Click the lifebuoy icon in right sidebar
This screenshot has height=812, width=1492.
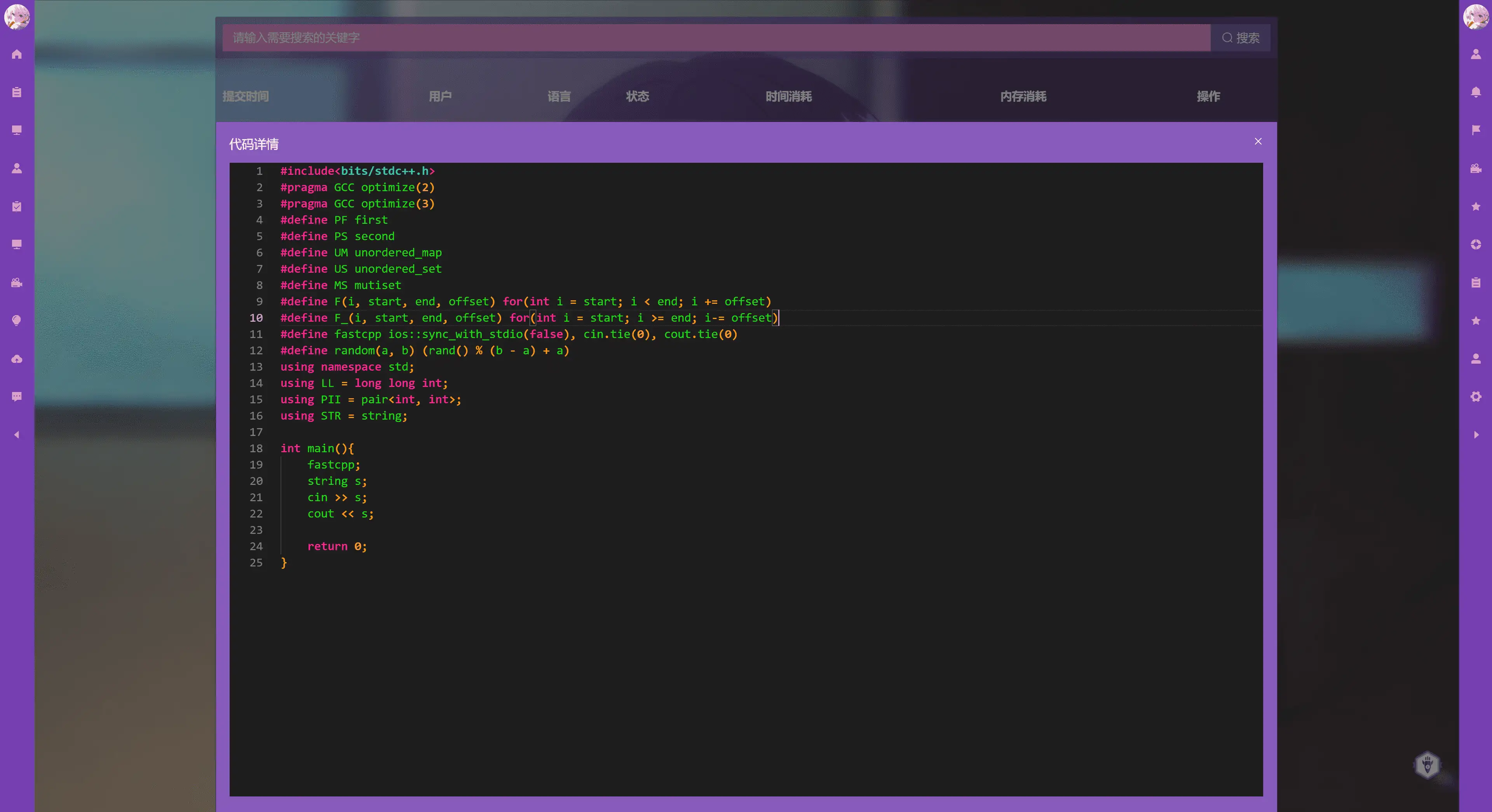[1475, 244]
